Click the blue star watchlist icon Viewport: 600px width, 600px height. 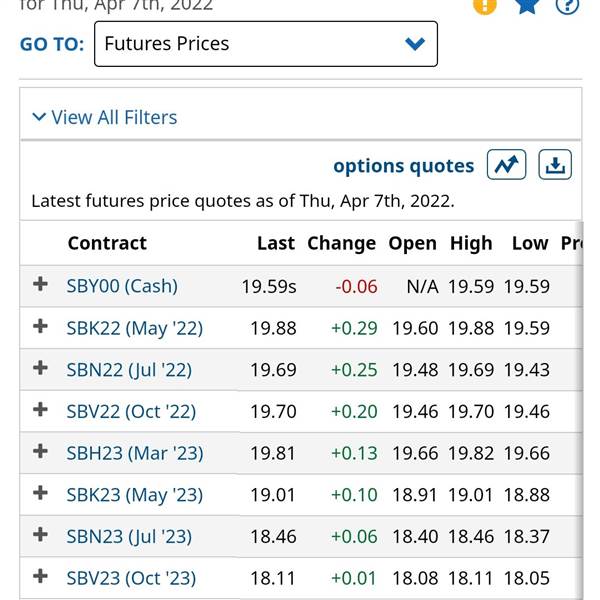pyautogui.click(x=527, y=5)
